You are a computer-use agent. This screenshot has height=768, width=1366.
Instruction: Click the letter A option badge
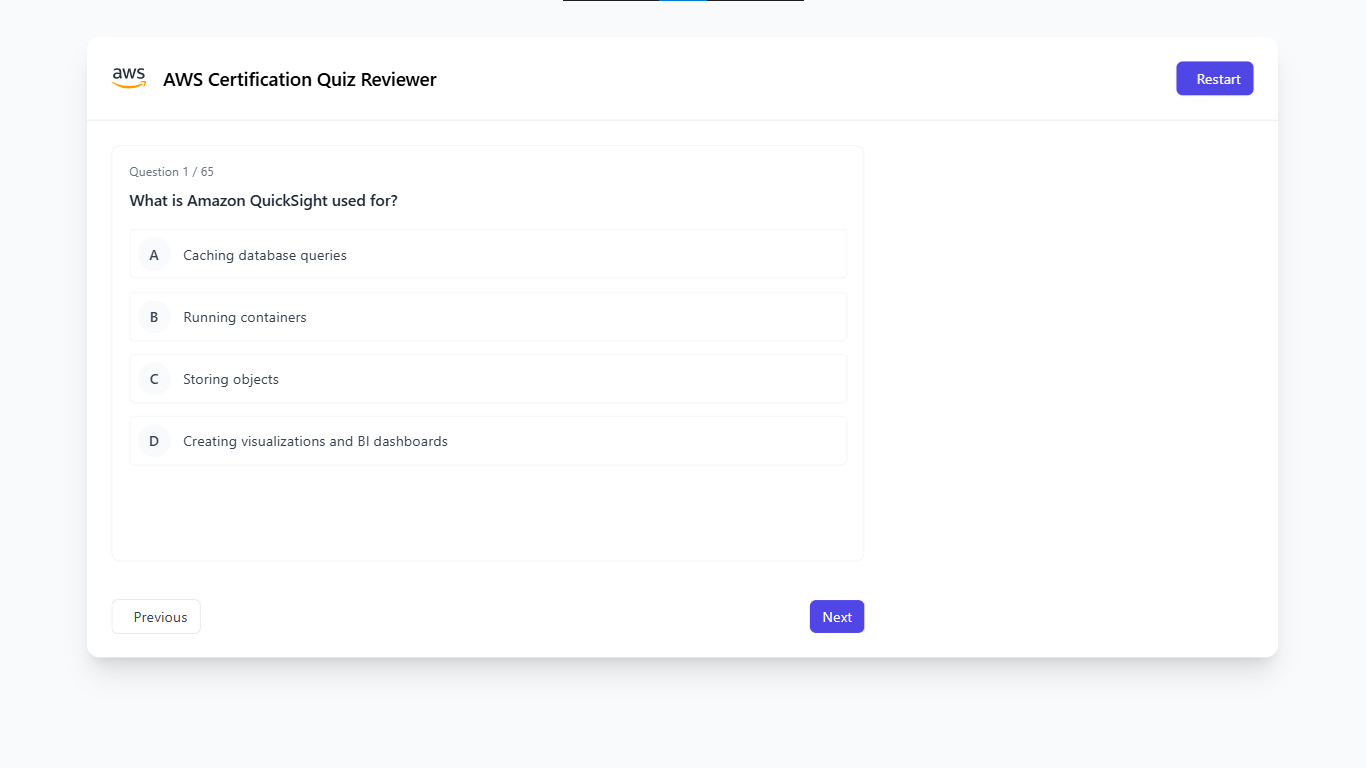click(154, 255)
